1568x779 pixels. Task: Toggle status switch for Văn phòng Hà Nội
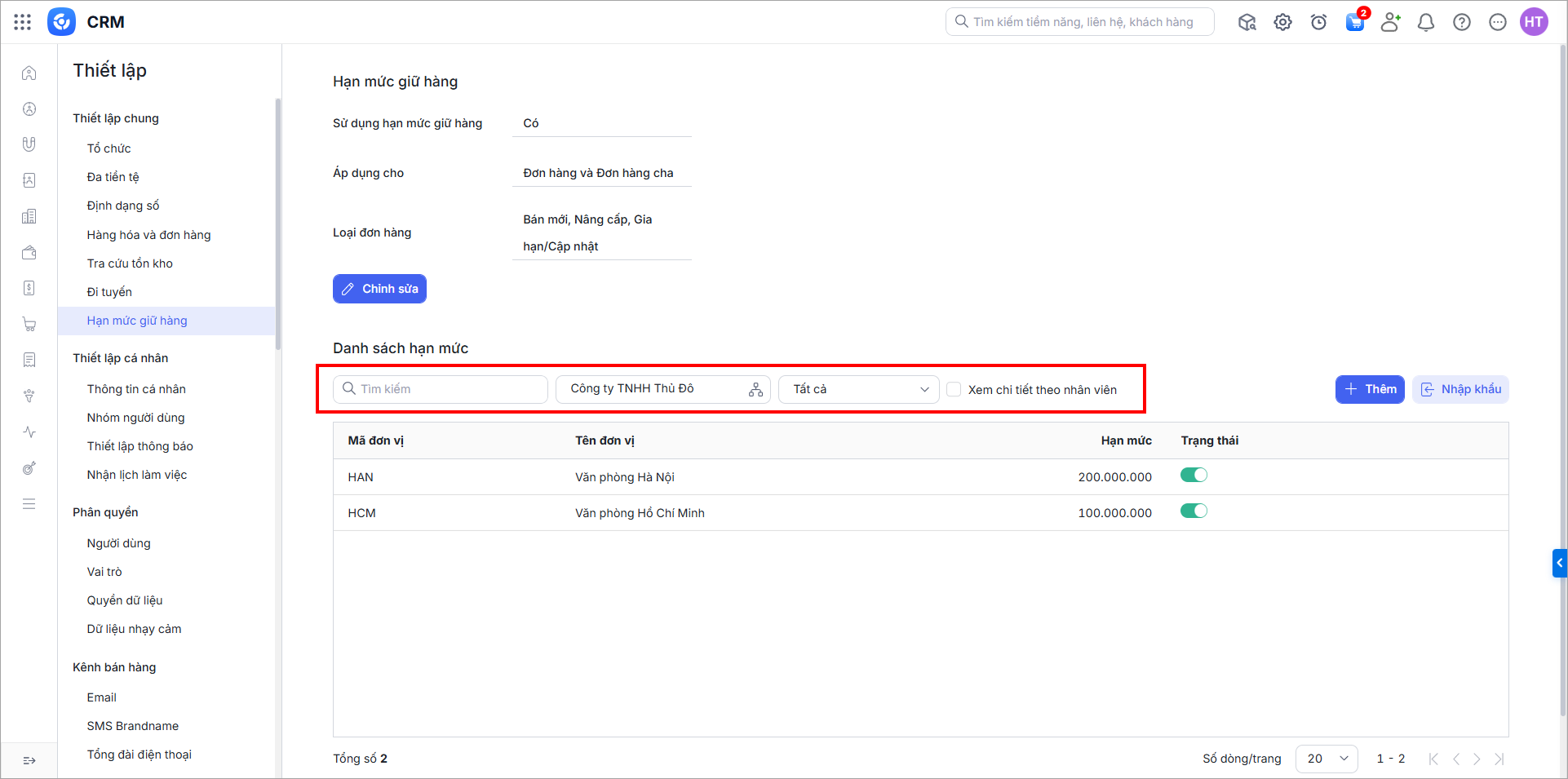[x=1194, y=476]
